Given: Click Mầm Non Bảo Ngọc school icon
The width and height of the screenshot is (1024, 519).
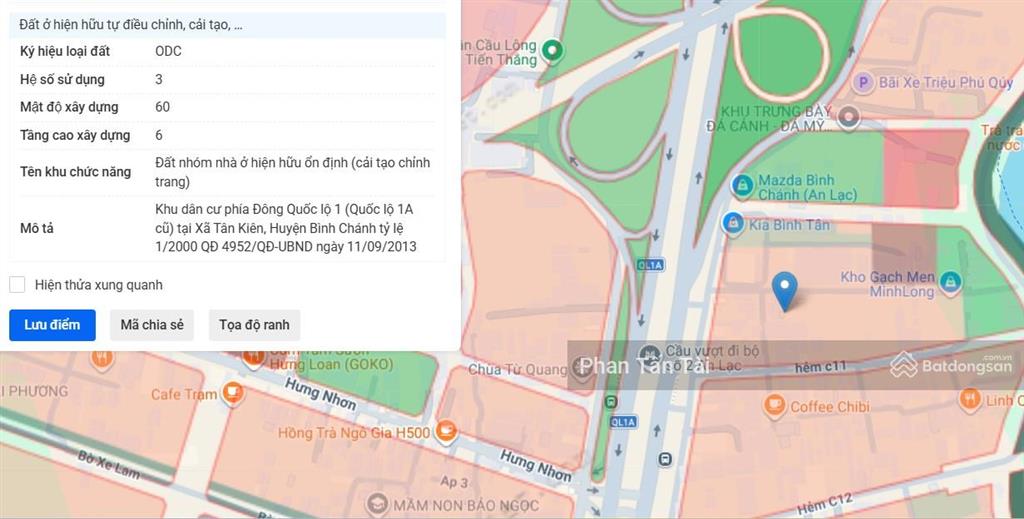Looking at the screenshot, I should pos(377,505).
